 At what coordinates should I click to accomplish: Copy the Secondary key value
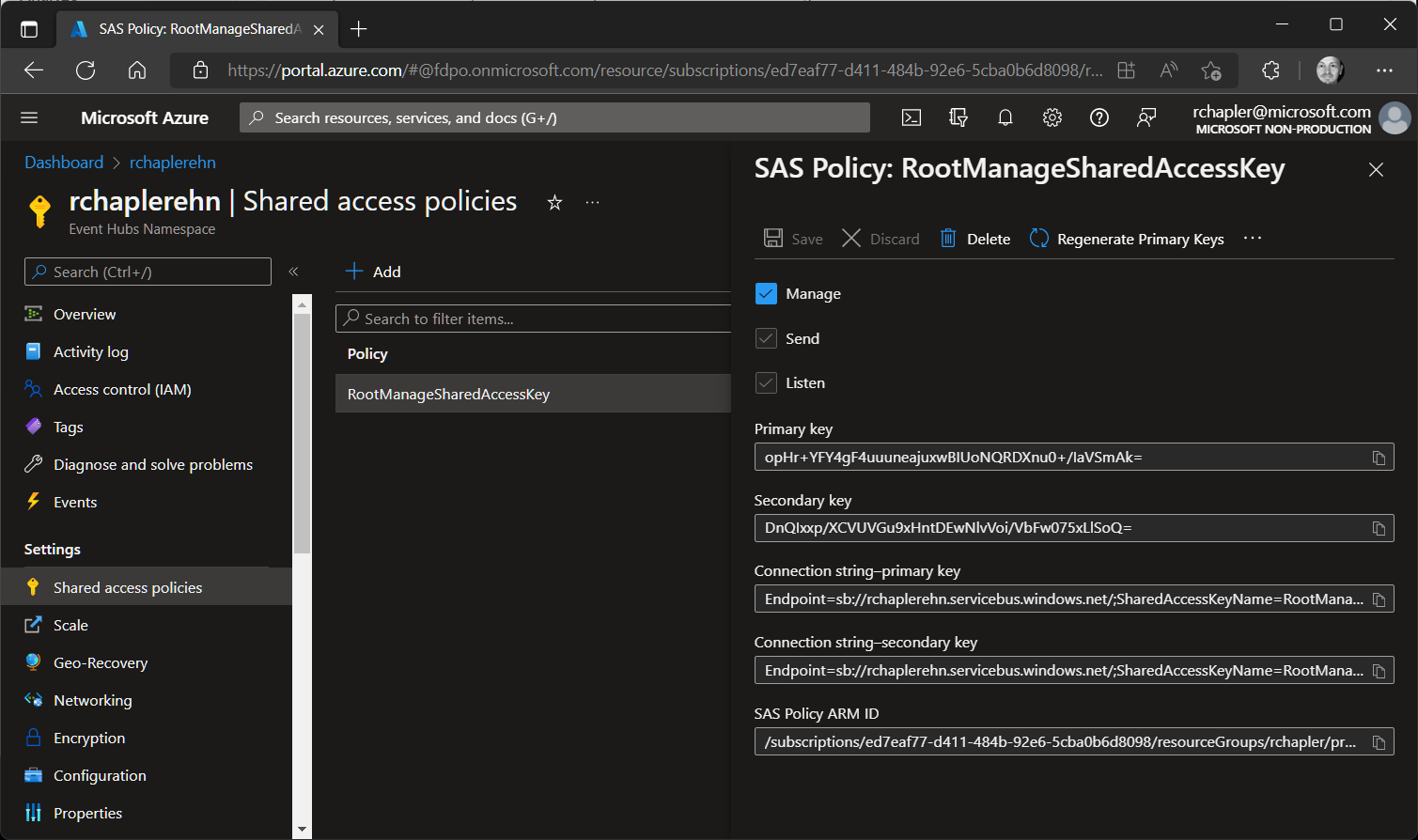(x=1379, y=528)
